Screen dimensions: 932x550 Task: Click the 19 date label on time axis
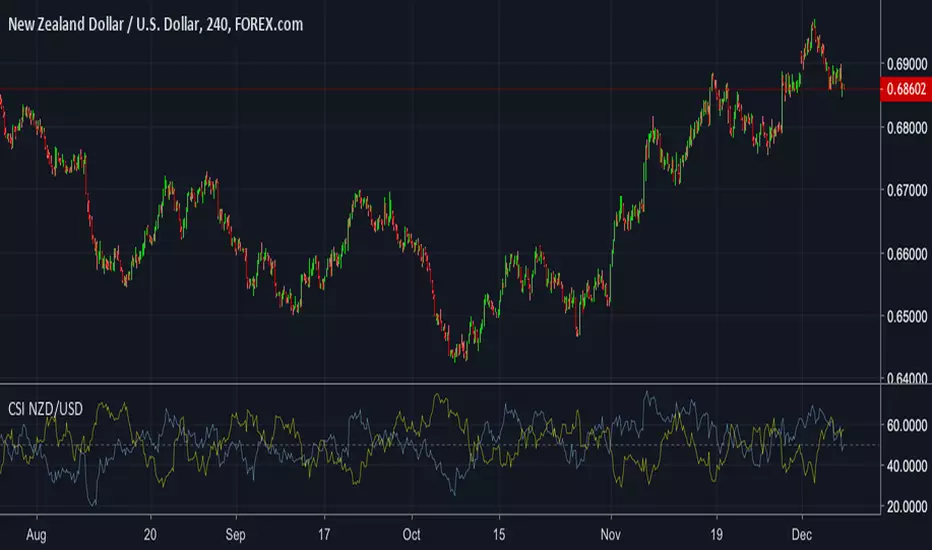coord(716,535)
